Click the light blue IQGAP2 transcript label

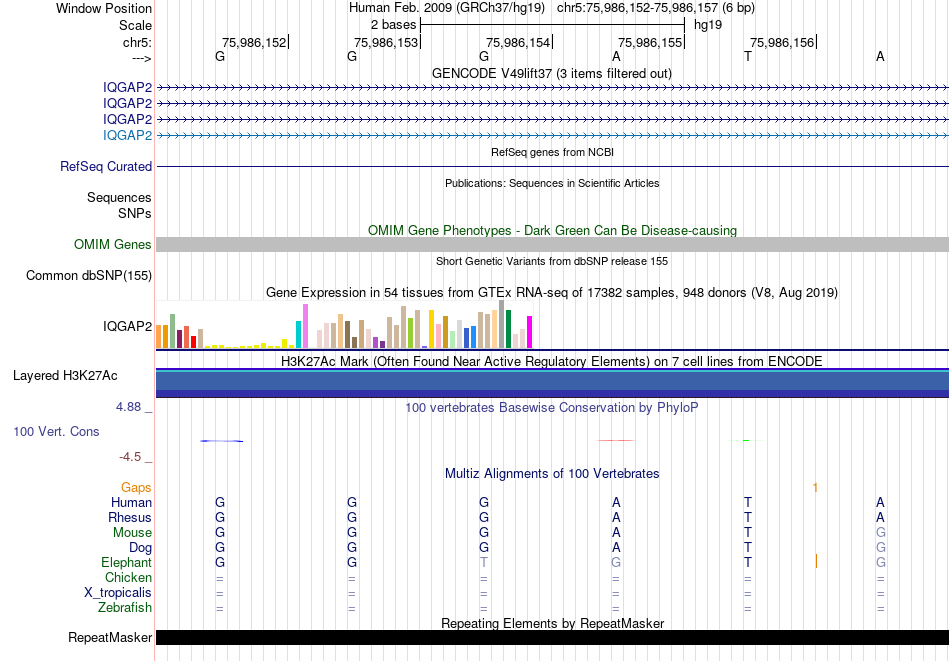127,135
